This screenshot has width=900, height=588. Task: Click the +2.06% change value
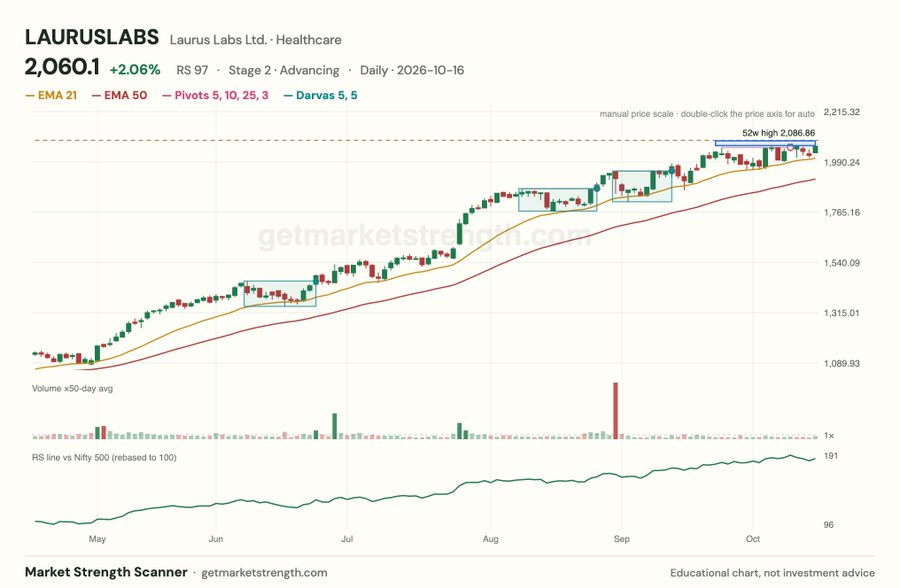click(x=135, y=69)
